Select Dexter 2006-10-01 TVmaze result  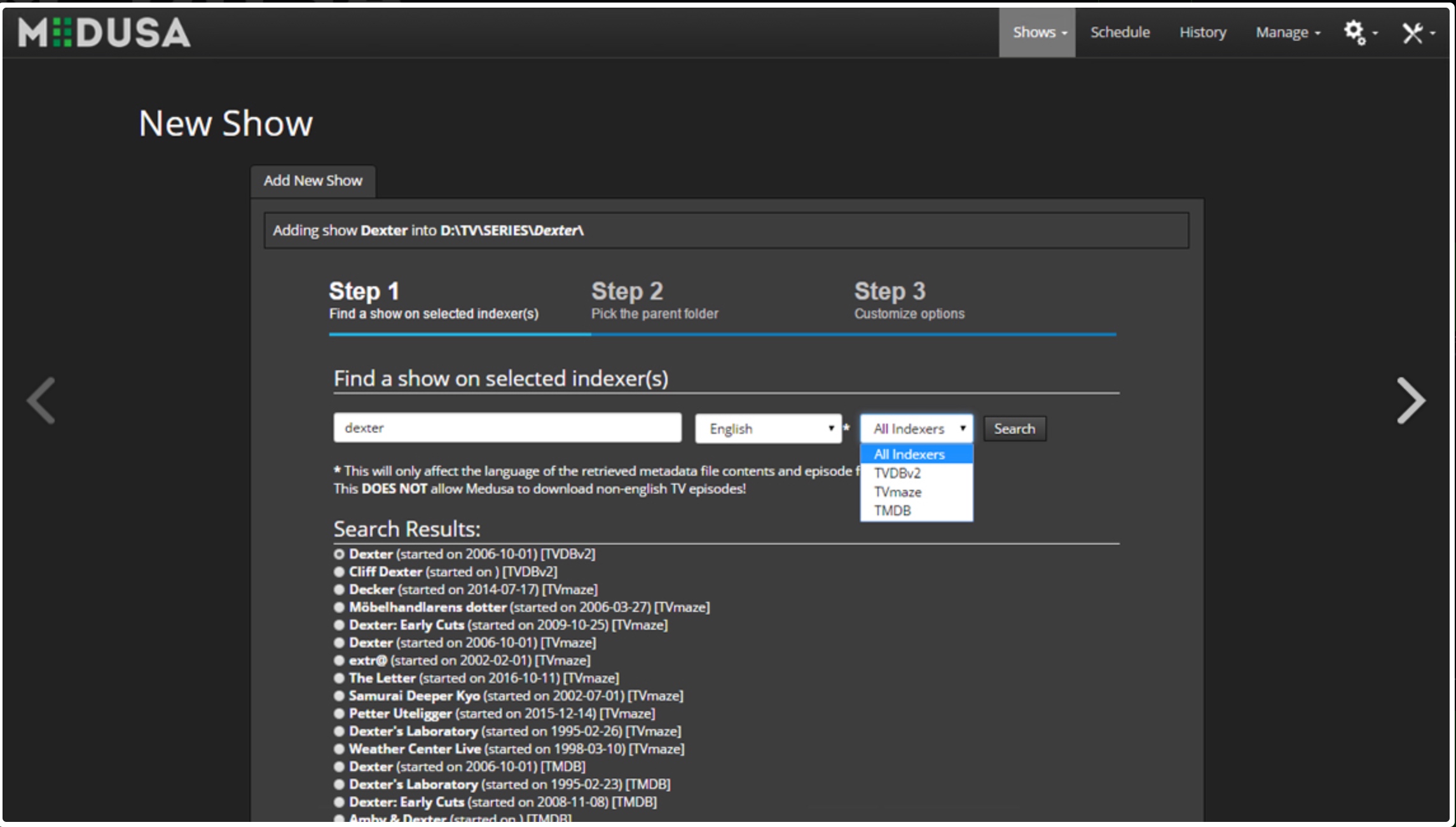coord(339,643)
